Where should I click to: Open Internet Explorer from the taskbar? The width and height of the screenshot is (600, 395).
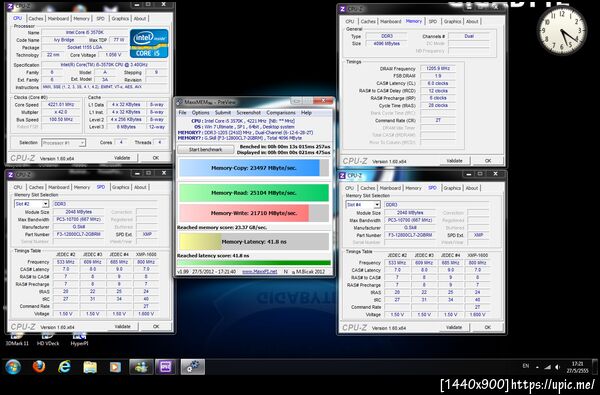(x=64, y=367)
